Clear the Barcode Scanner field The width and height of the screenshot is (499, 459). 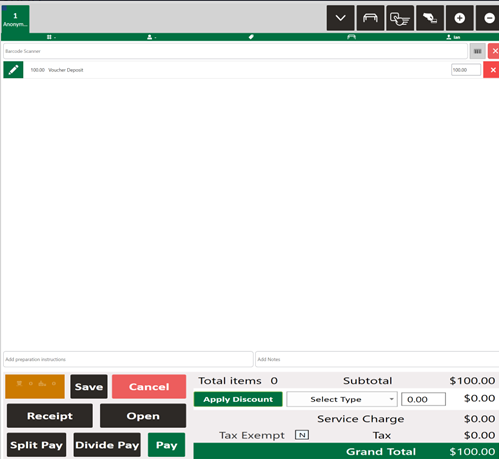click(494, 51)
